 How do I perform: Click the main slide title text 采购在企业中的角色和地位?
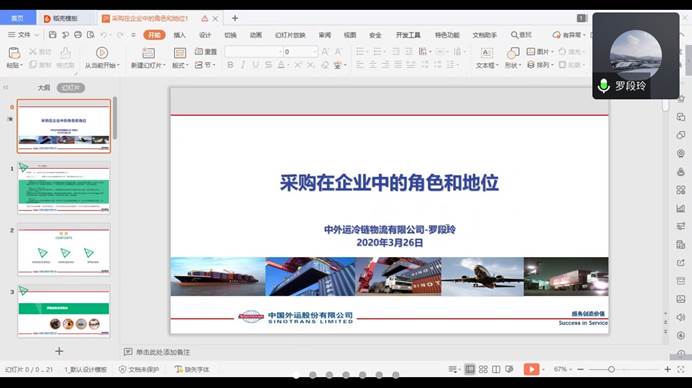pos(389,183)
